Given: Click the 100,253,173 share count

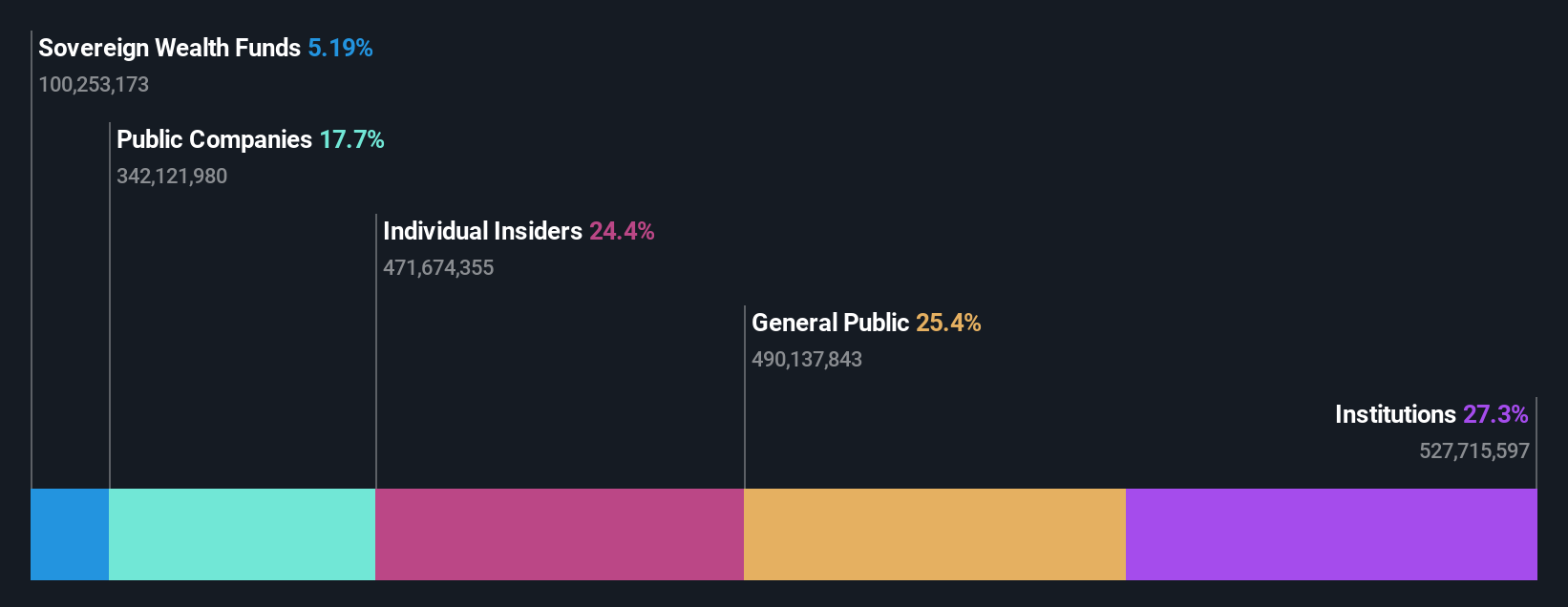Looking at the screenshot, I should pyautogui.click(x=94, y=84).
